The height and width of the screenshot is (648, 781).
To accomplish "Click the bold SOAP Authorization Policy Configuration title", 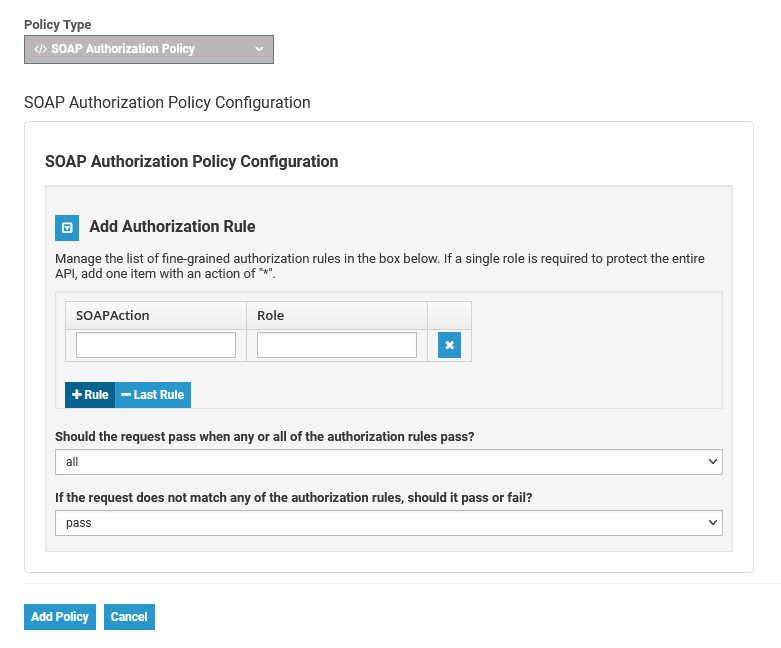I will pyautogui.click(x=192, y=161).
